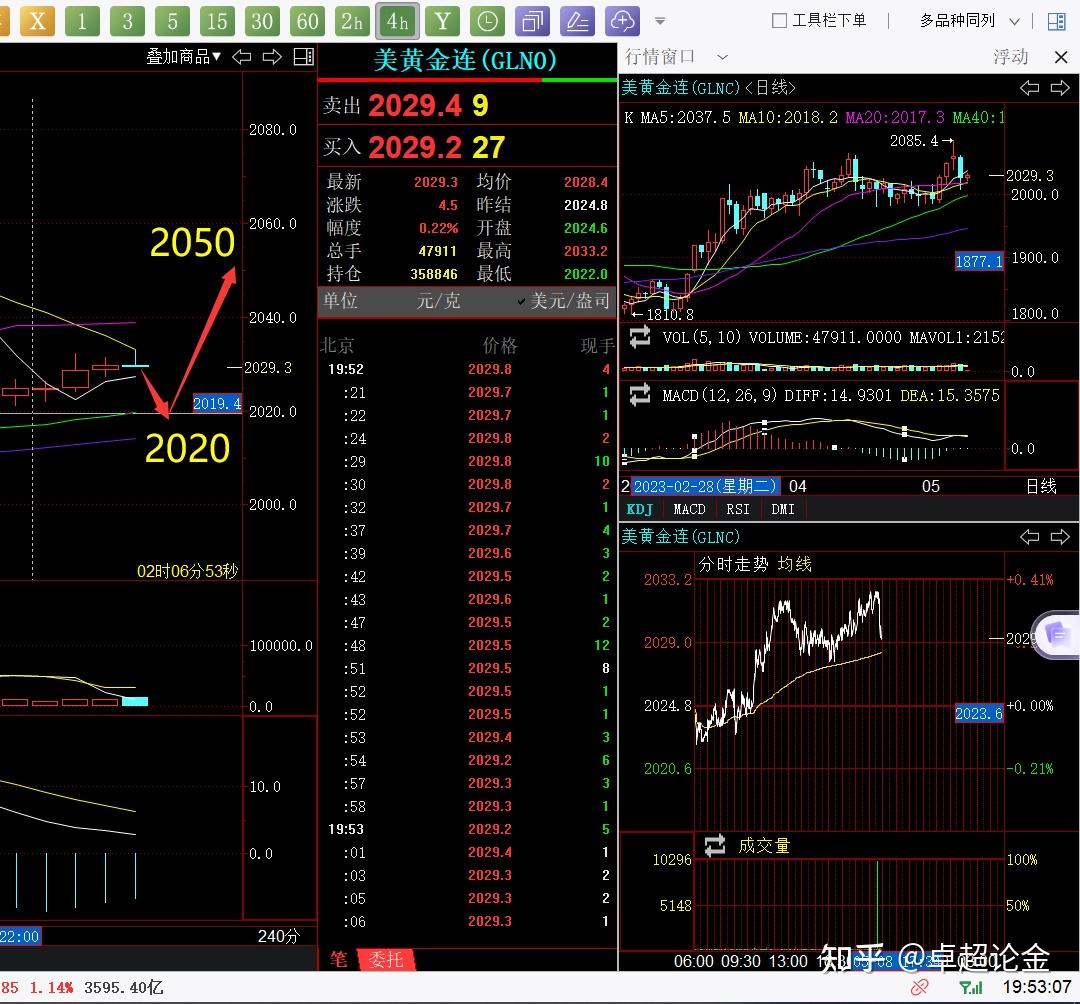This screenshot has width=1080, height=1004.
Task: Toggle the side panel layout icon beside 叠加商品
Action: [x=303, y=56]
